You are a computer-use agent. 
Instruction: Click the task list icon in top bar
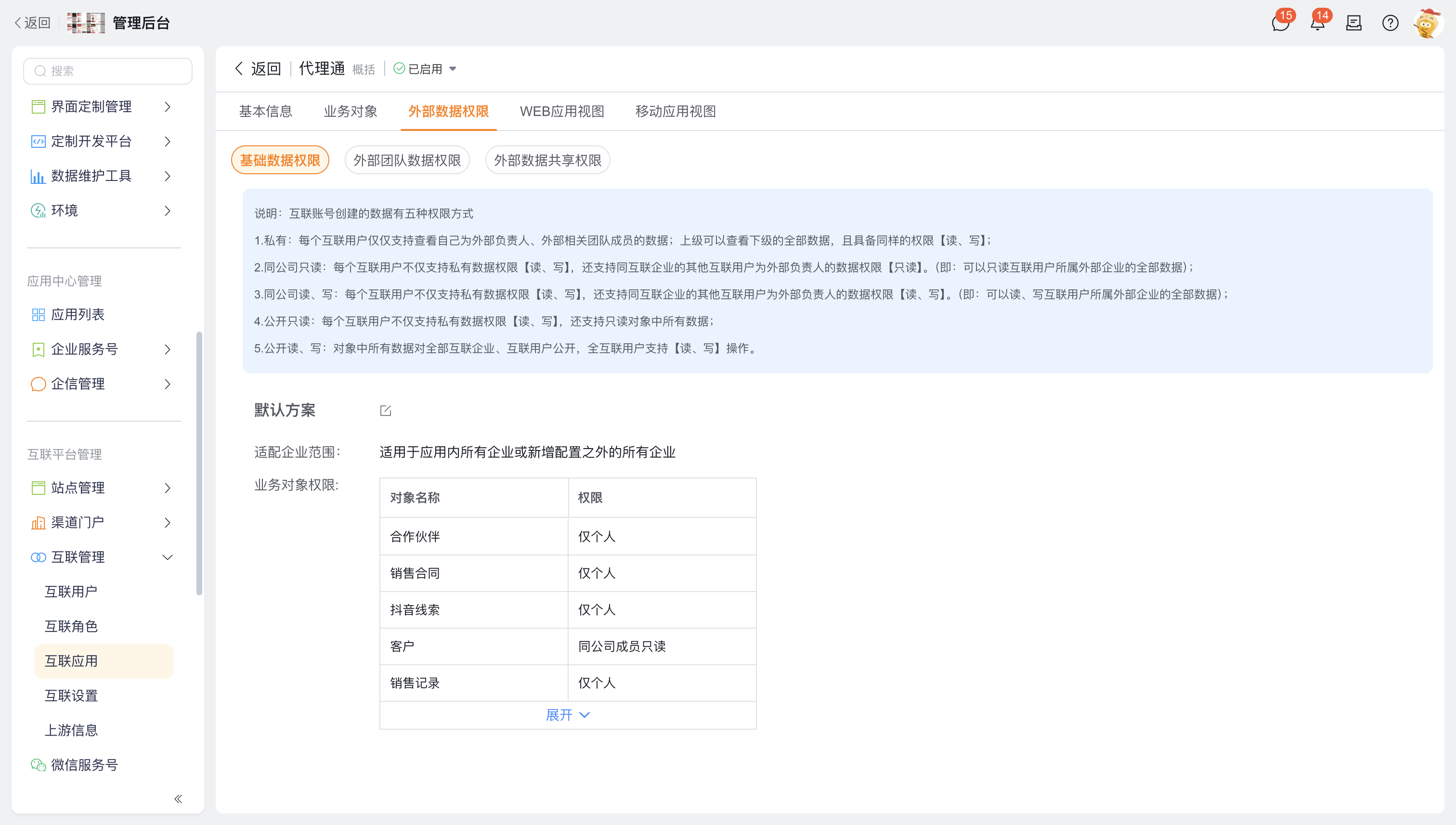tap(1353, 23)
